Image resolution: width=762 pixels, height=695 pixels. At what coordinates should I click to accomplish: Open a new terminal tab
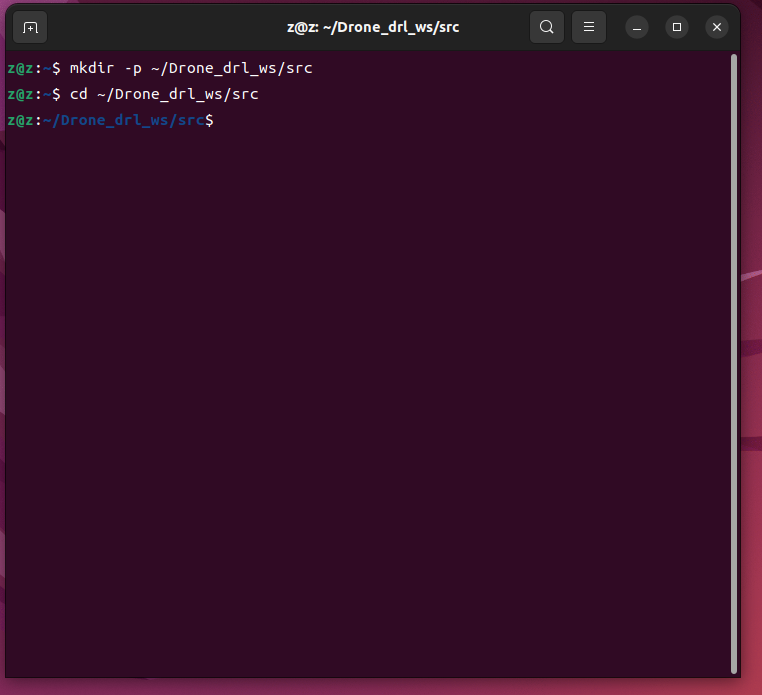point(30,27)
